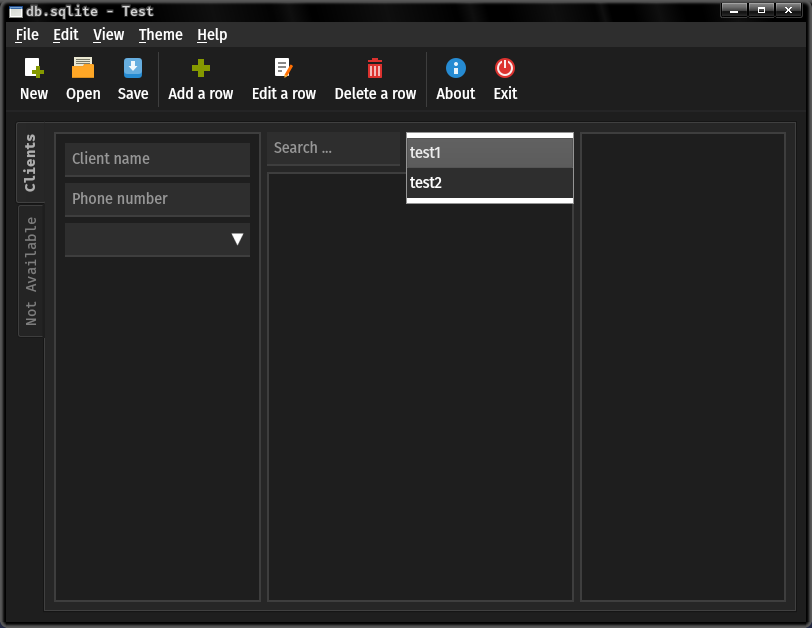Click the Open folder icon
The width and height of the screenshot is (812, 628).
click(x=83, y=68)
